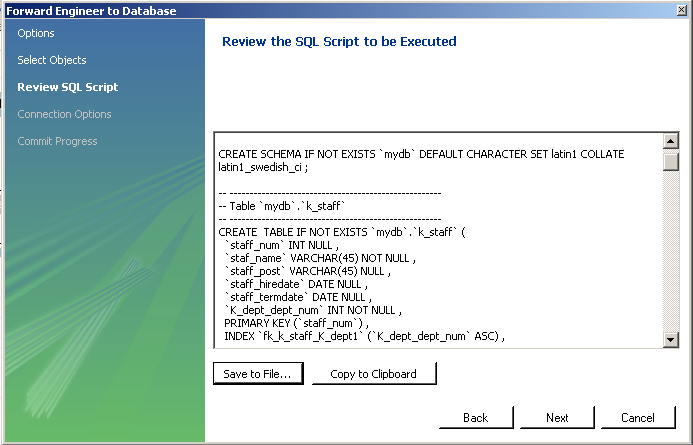This screenshot has height=445, width=693.
Task: Save the SQL script to a file
Action: [258, 373]
